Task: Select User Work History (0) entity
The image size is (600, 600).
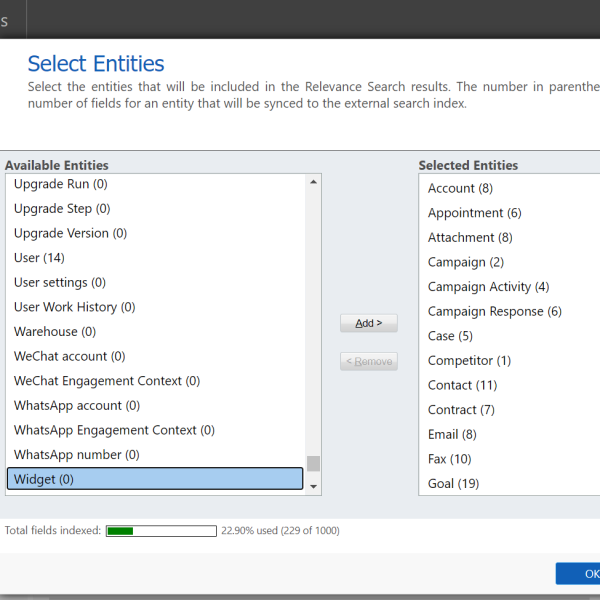Action: tap(75, 307)
